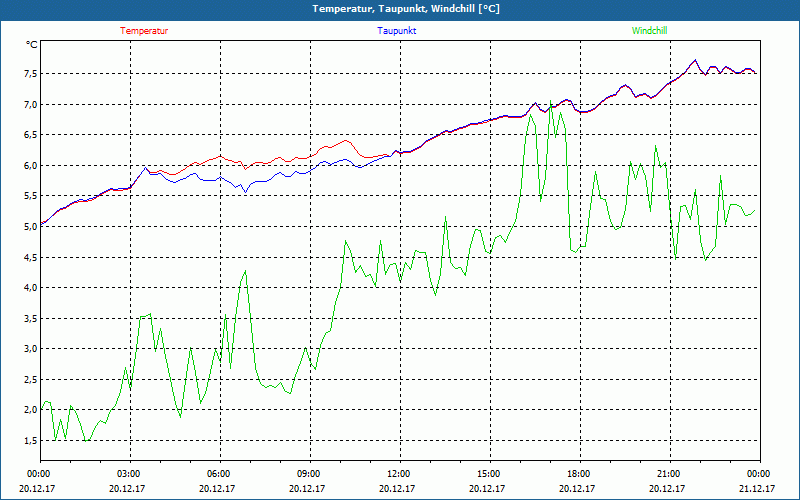Click the 20.12.17 date under 03:00
800x500 pixels.
click(x=127, y=488)
